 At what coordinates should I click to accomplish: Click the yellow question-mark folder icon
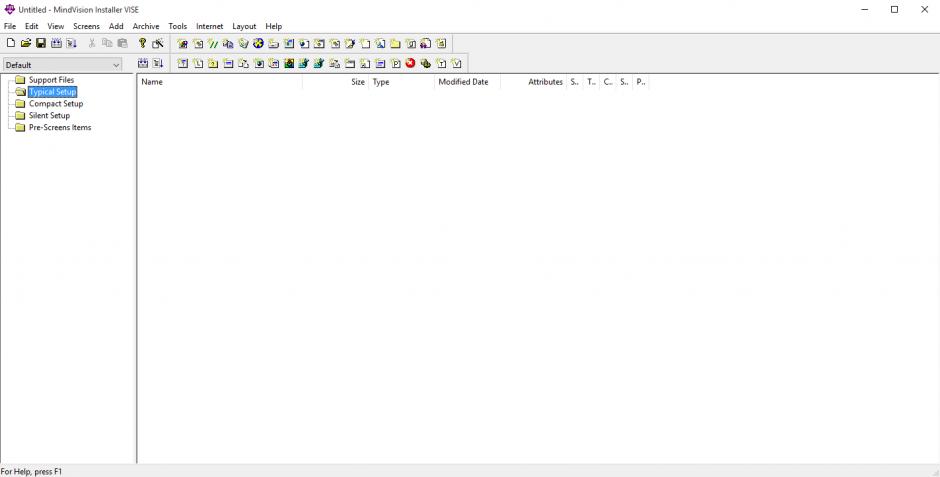pos(213,63)
